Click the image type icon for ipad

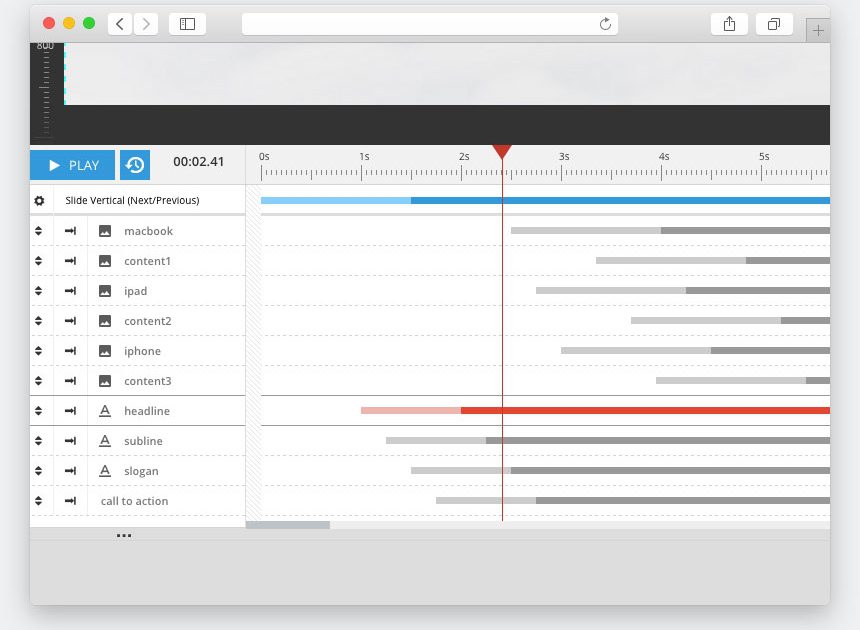[105, 291]
